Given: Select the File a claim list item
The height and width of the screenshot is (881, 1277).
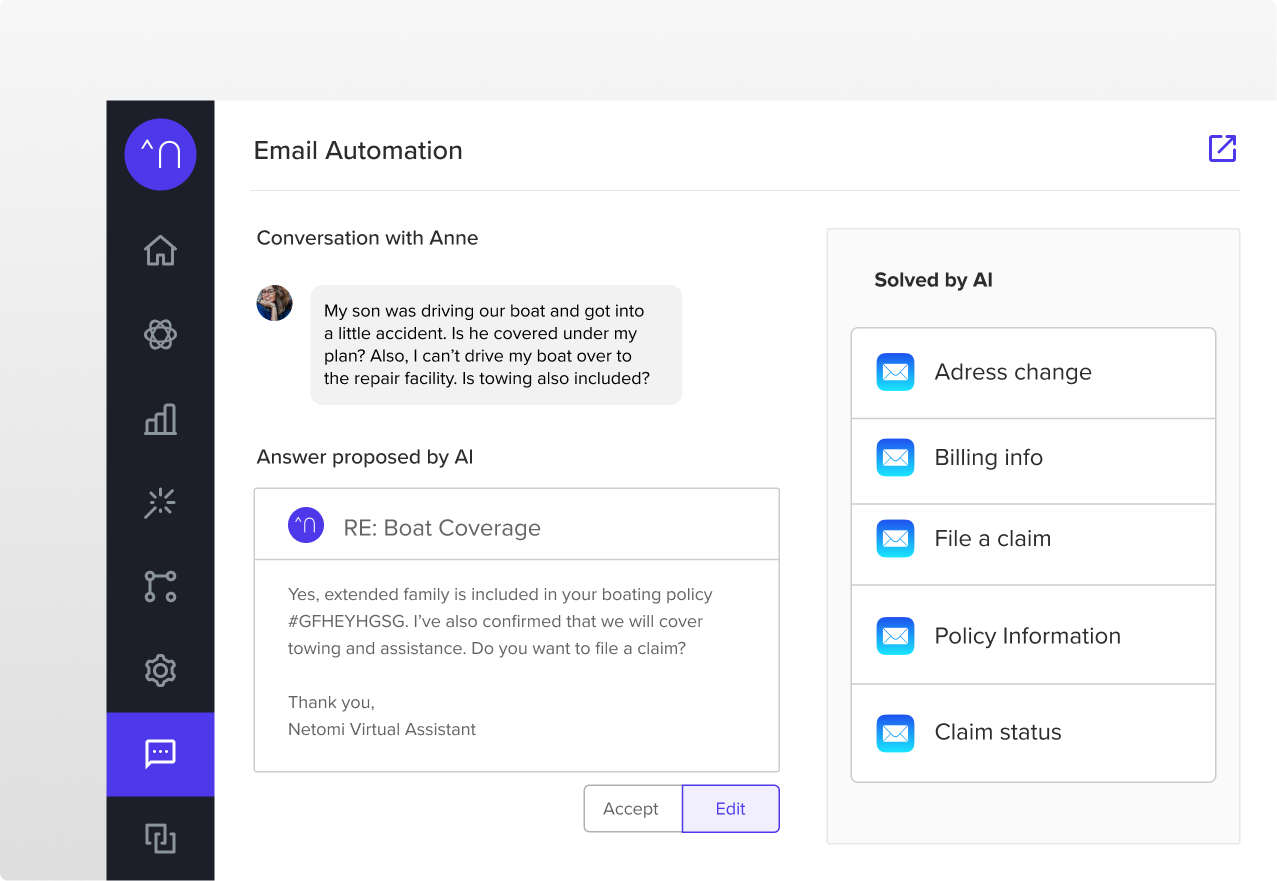Looking at the screenshot, I should click(x=1033, y=544).
